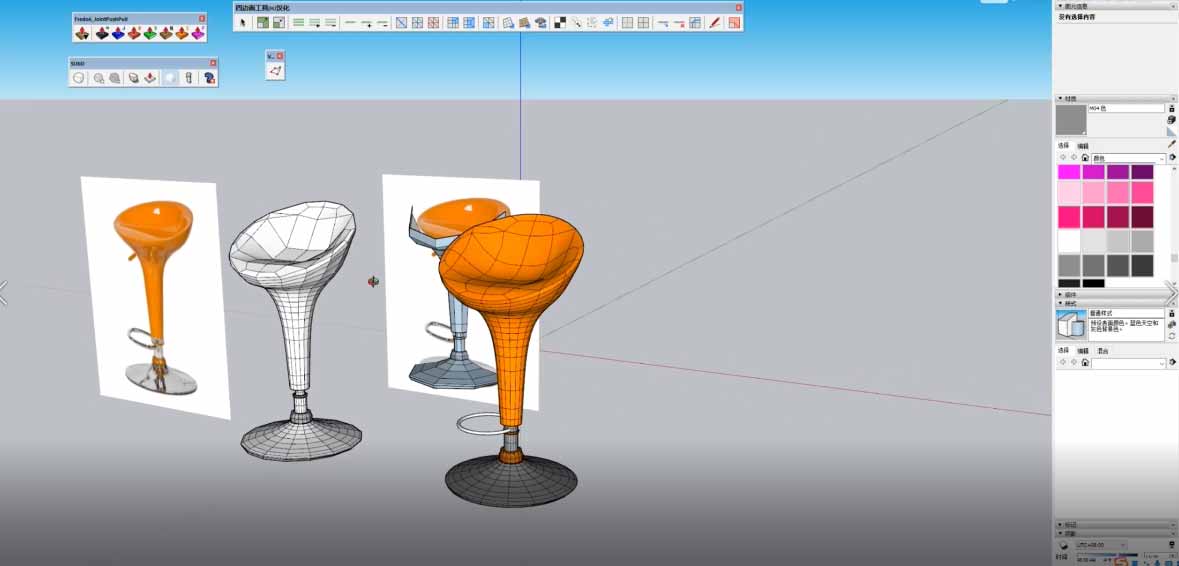
Task: Switch to the 编辑 tab in materials panel
Action: 1083,146
